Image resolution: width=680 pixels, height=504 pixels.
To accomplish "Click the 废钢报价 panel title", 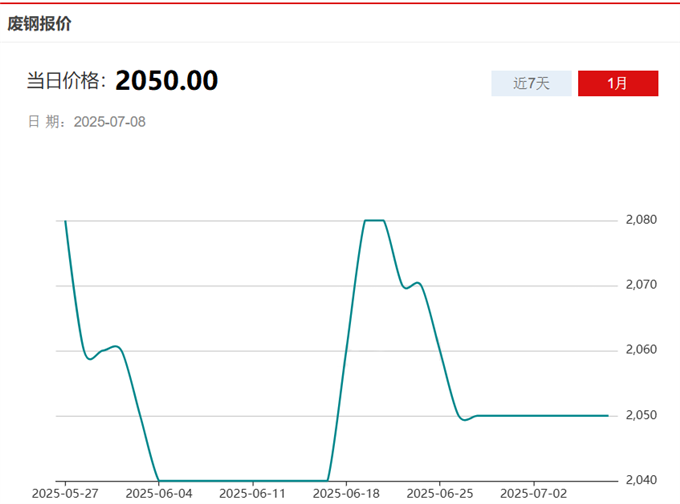I will point(40,22).
